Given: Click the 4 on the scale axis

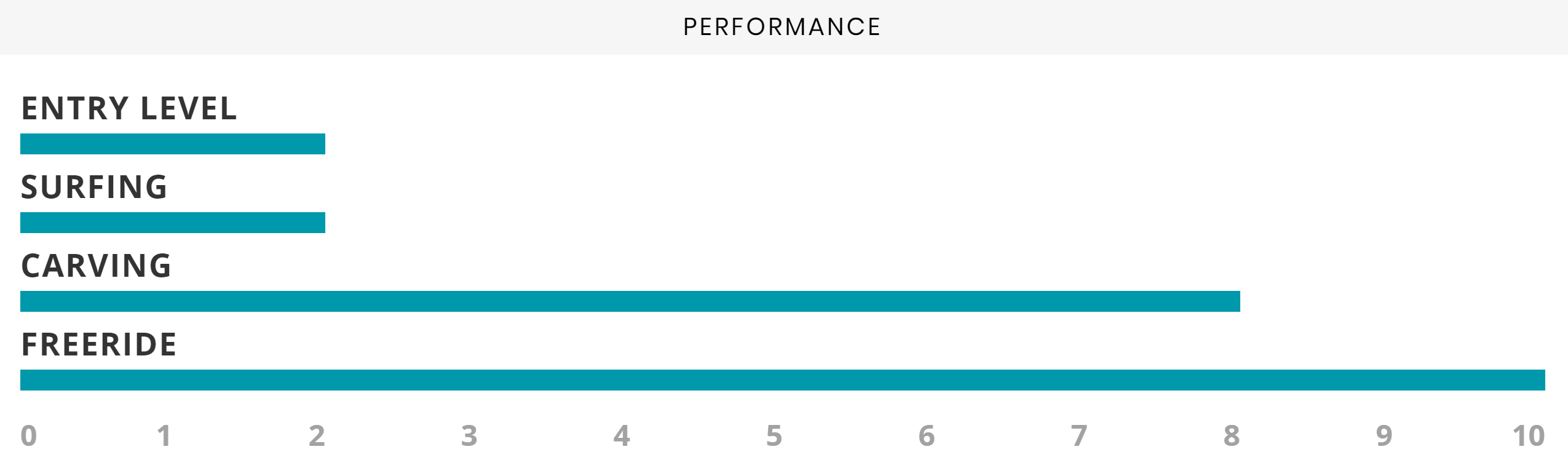Looking at the screenshot, I should (x=622, y=436).
